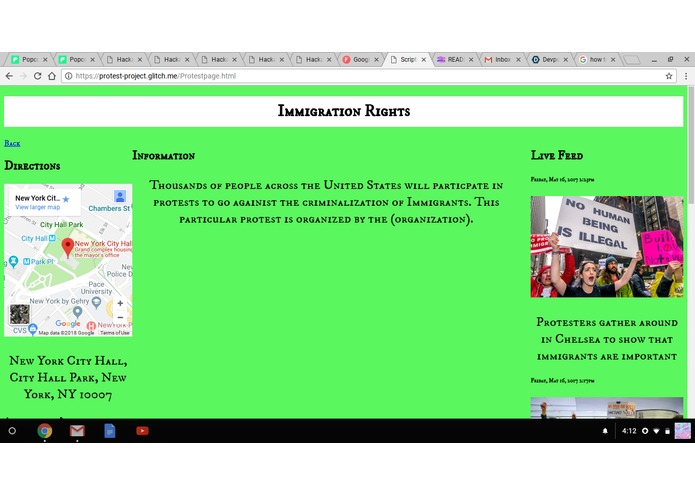
Task: Open the Chrome OS launcher circle
Action: 12,431
